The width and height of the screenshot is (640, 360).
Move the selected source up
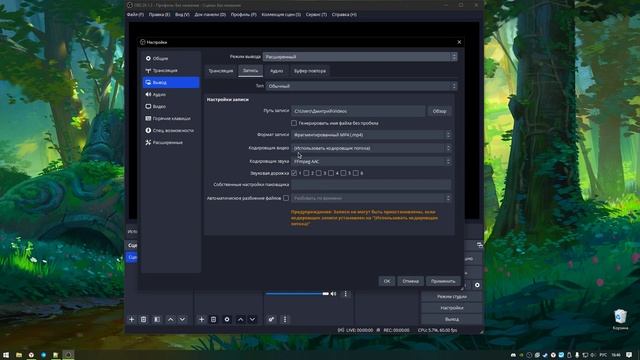click(x=240, y=319)
